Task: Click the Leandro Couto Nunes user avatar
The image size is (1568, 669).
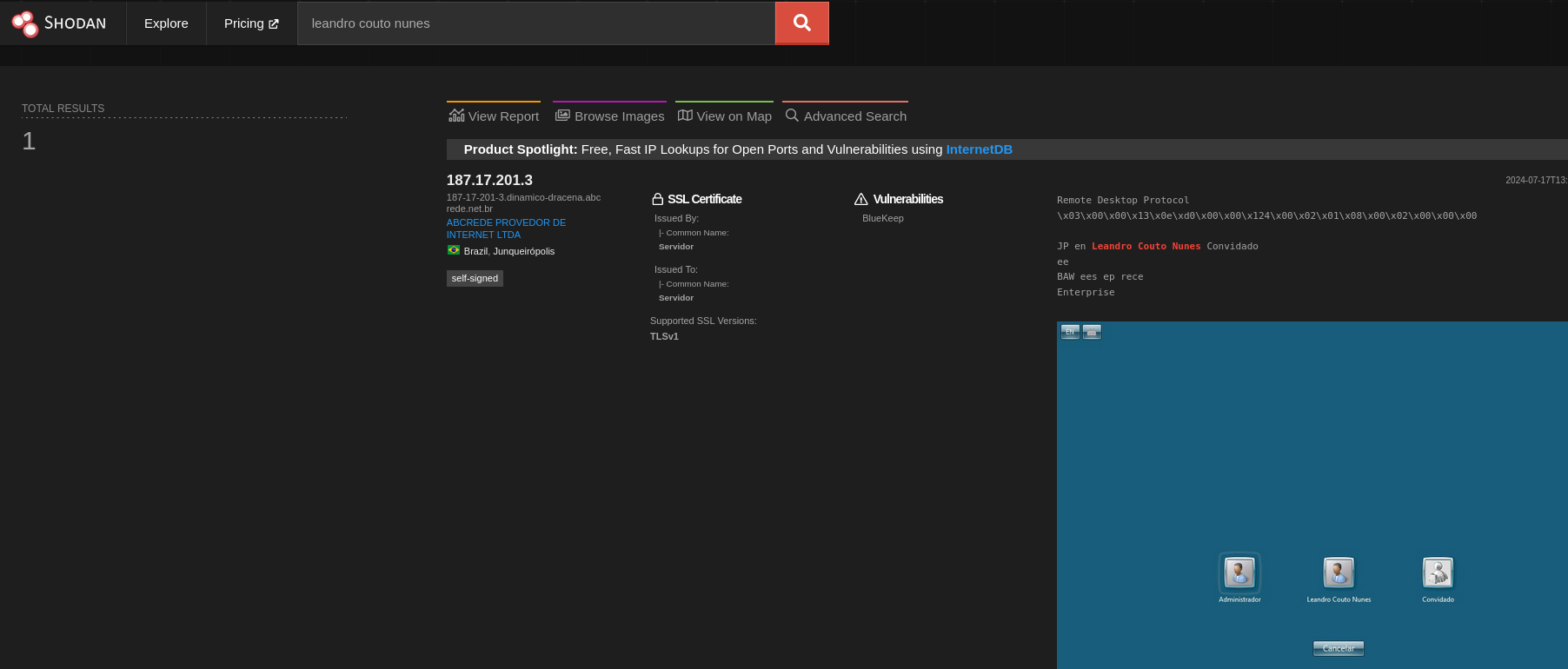Action: tap(1339, 573)
